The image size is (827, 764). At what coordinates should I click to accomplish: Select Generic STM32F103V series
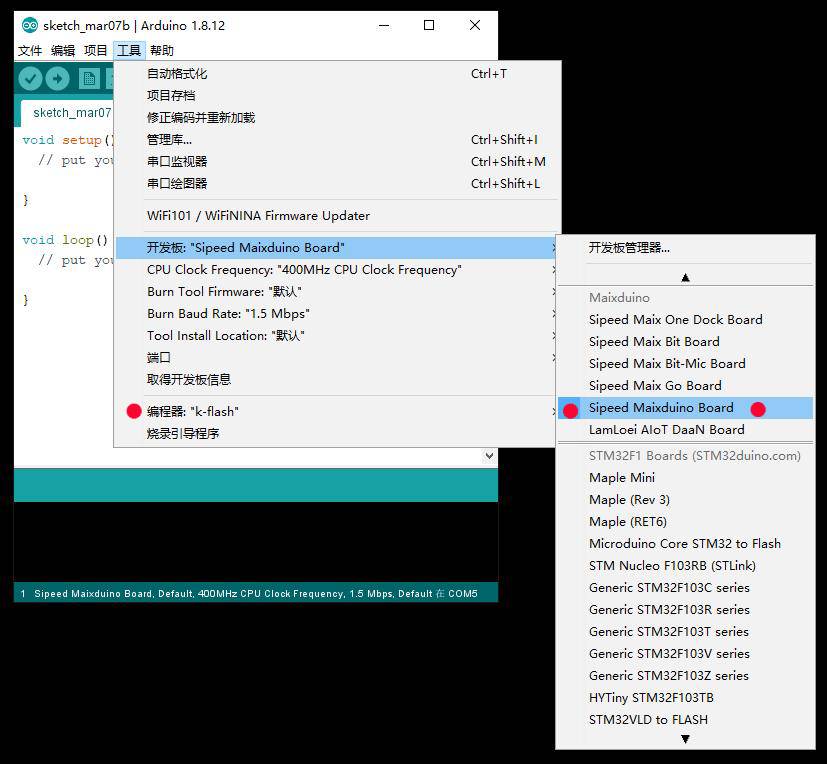coord(685,654)
